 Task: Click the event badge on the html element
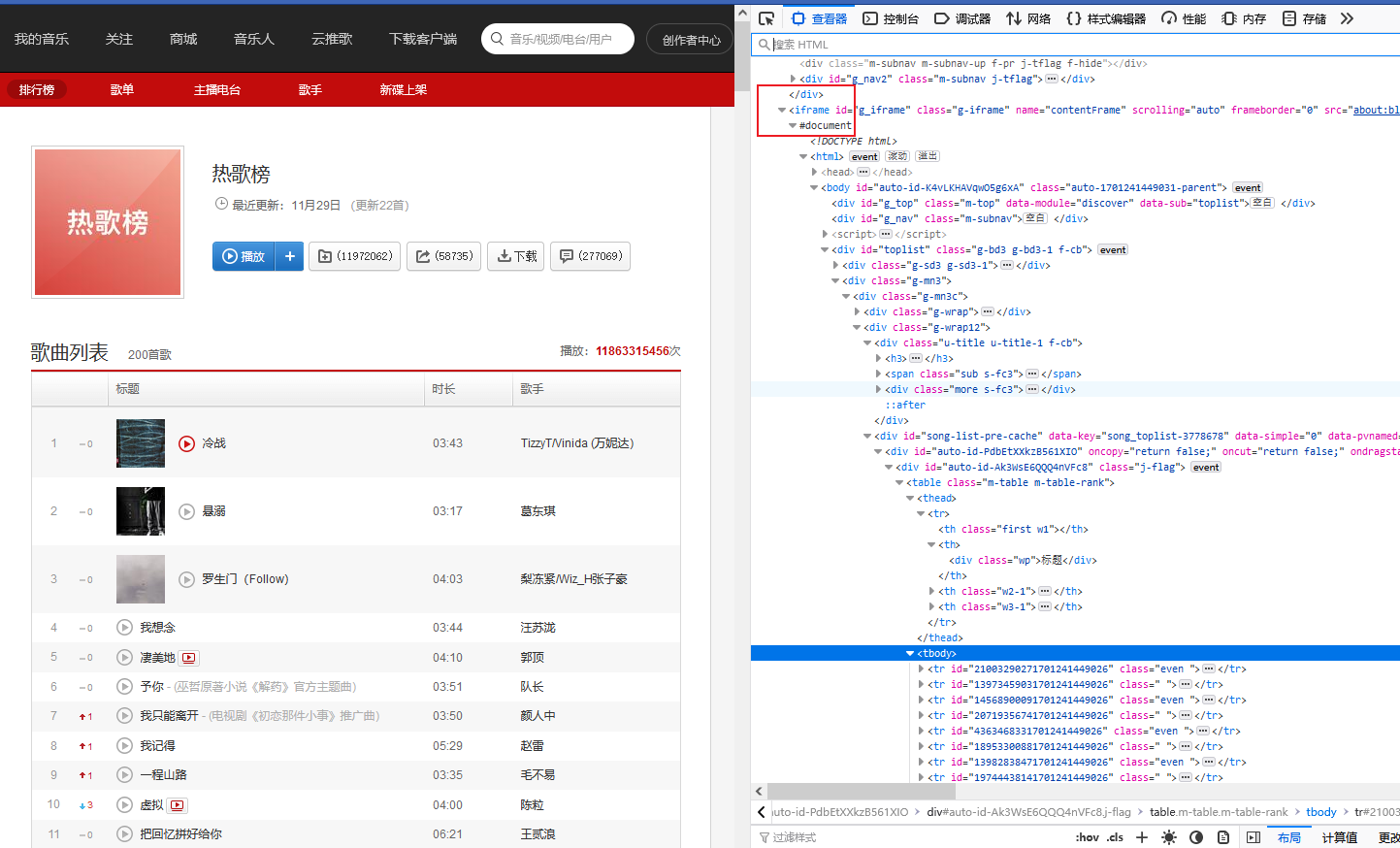coord(864,156)
